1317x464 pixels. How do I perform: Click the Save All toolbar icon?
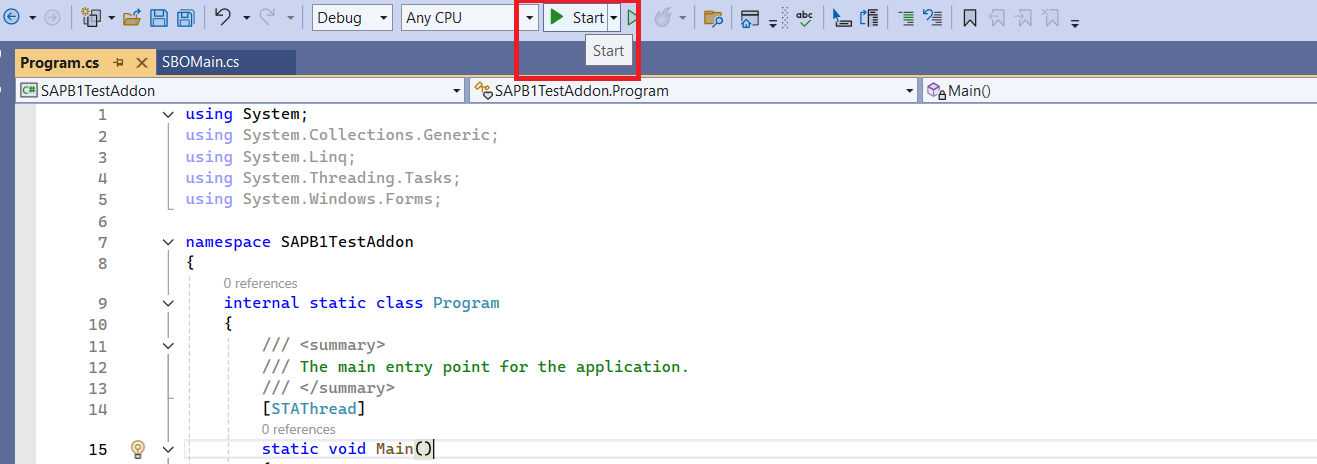(185, 18)
